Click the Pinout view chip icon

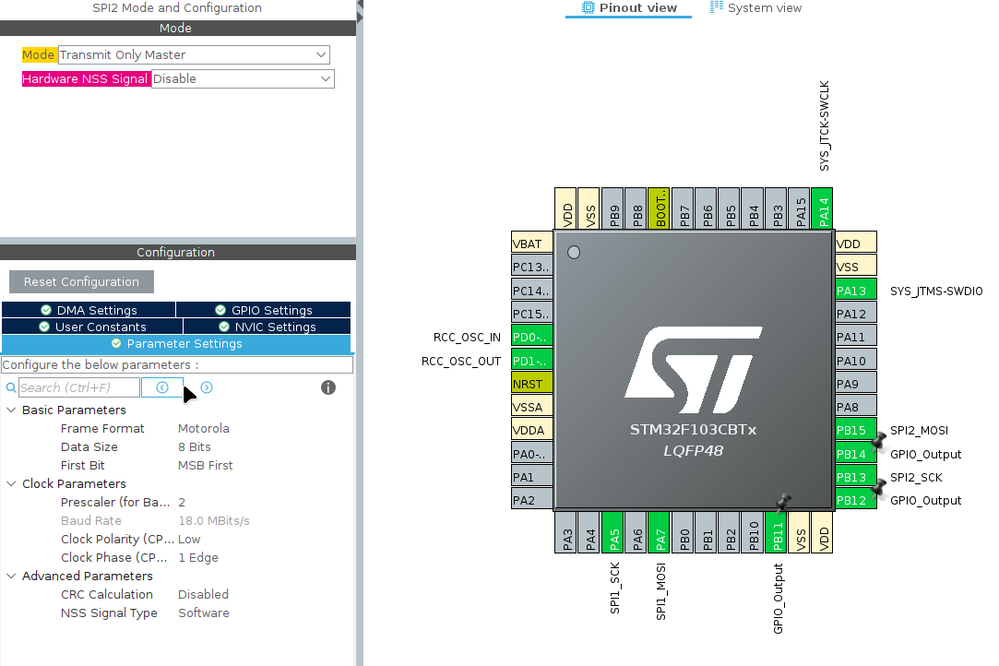coord(588,8)
